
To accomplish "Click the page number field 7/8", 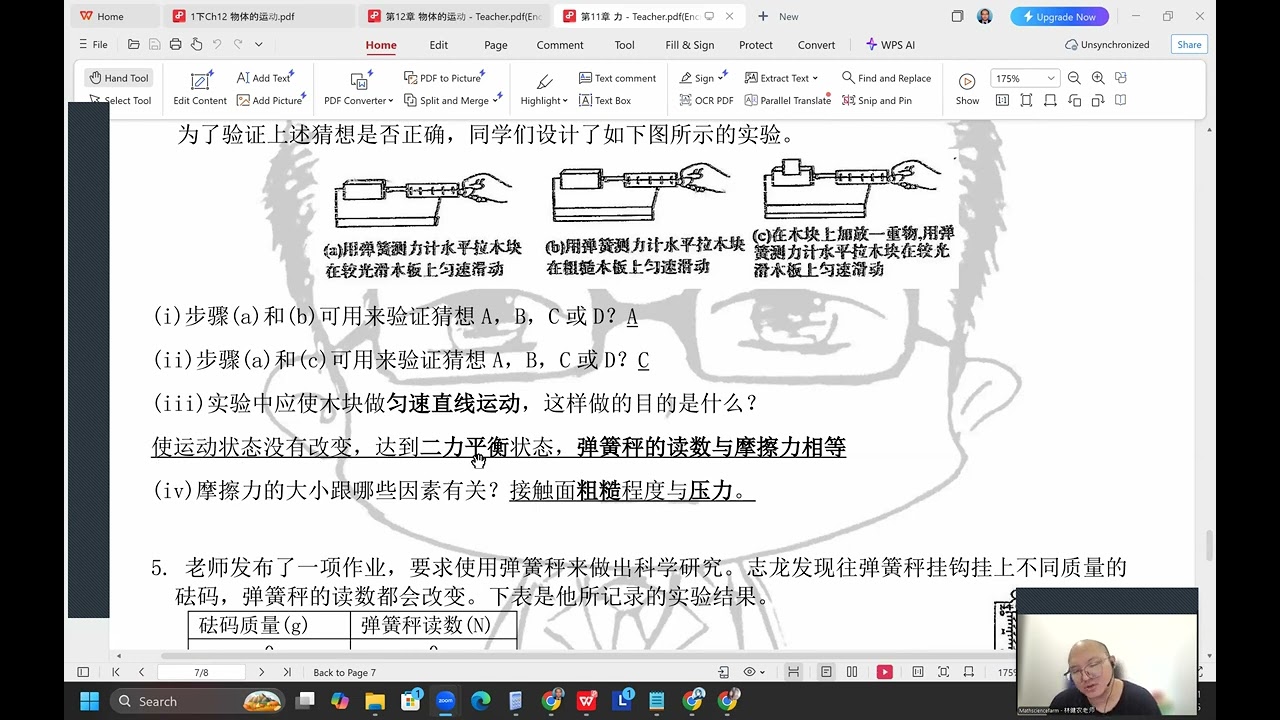I will (x=201, y=672).
